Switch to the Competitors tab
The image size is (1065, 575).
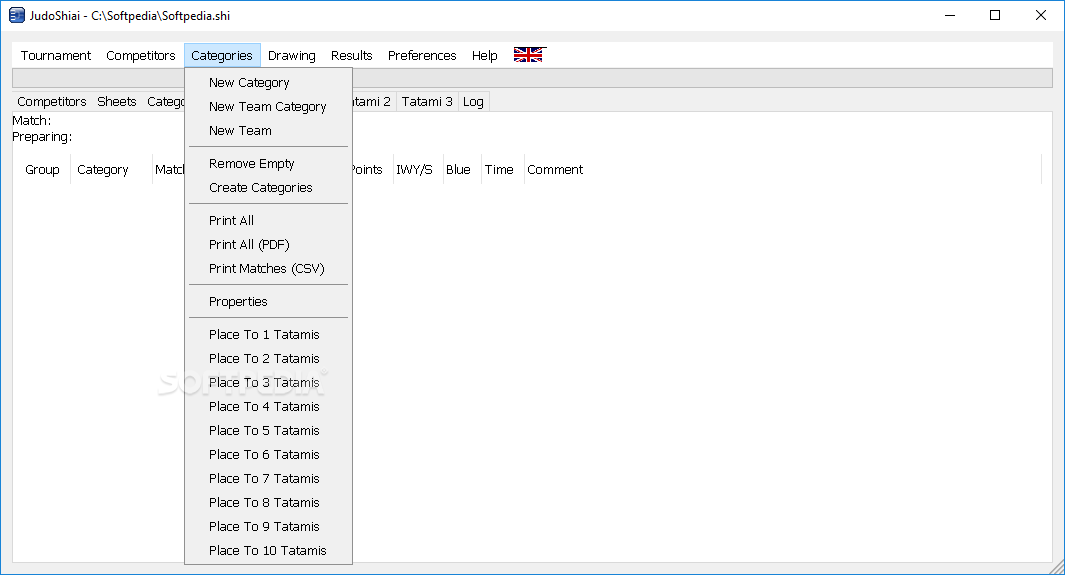(52, 102)
